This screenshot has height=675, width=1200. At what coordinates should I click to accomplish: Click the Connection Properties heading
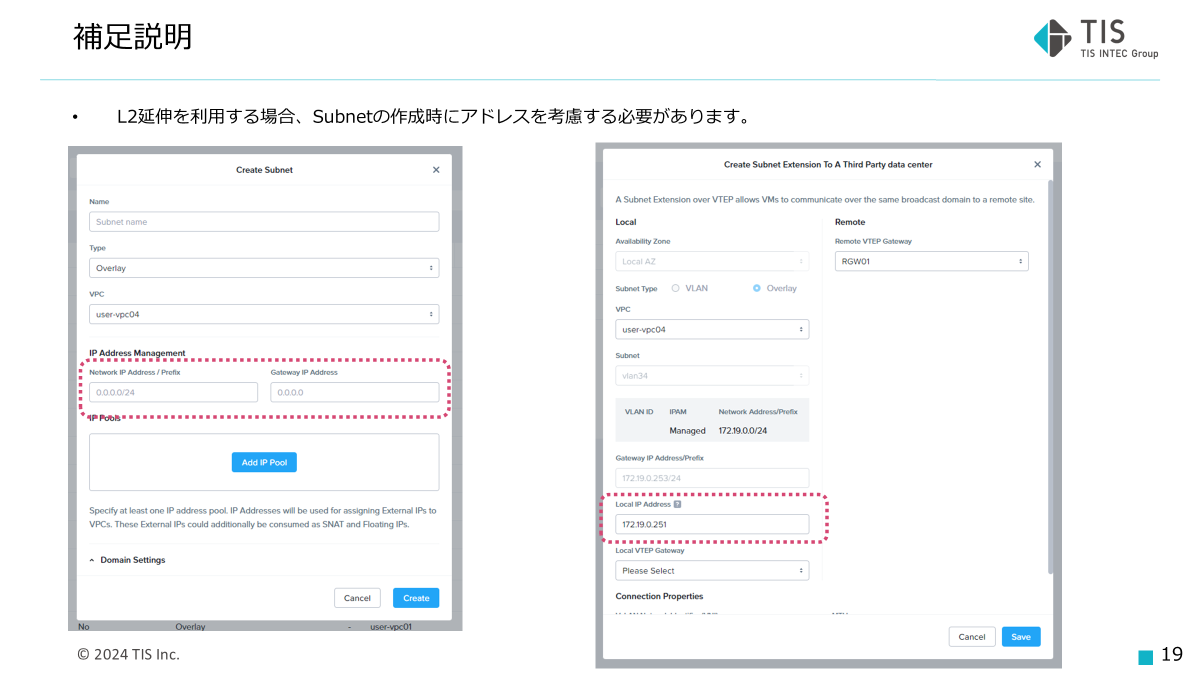[659, 596]
